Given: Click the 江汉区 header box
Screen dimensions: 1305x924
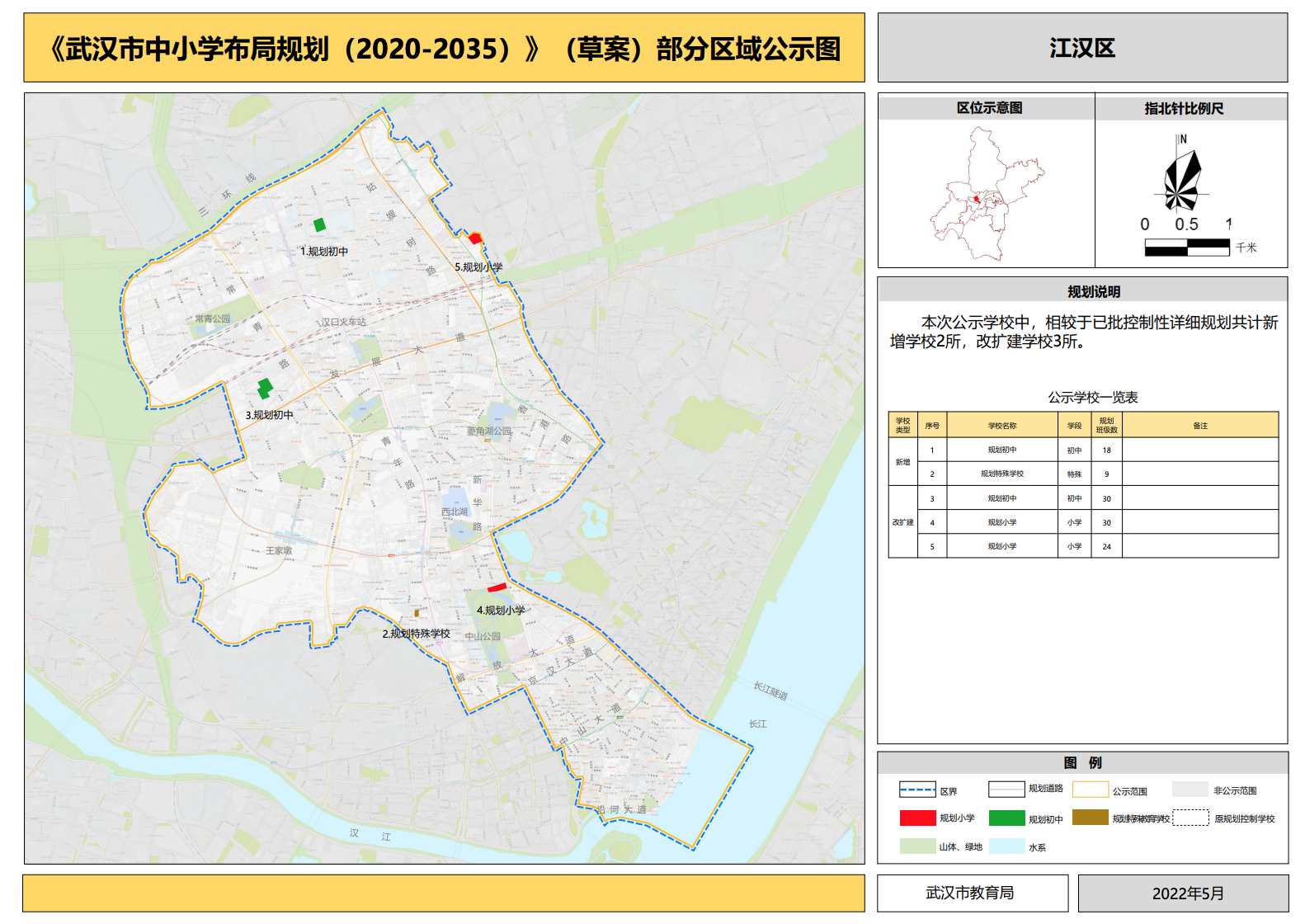Looking at the screenshot, I should pos(1081,48).
